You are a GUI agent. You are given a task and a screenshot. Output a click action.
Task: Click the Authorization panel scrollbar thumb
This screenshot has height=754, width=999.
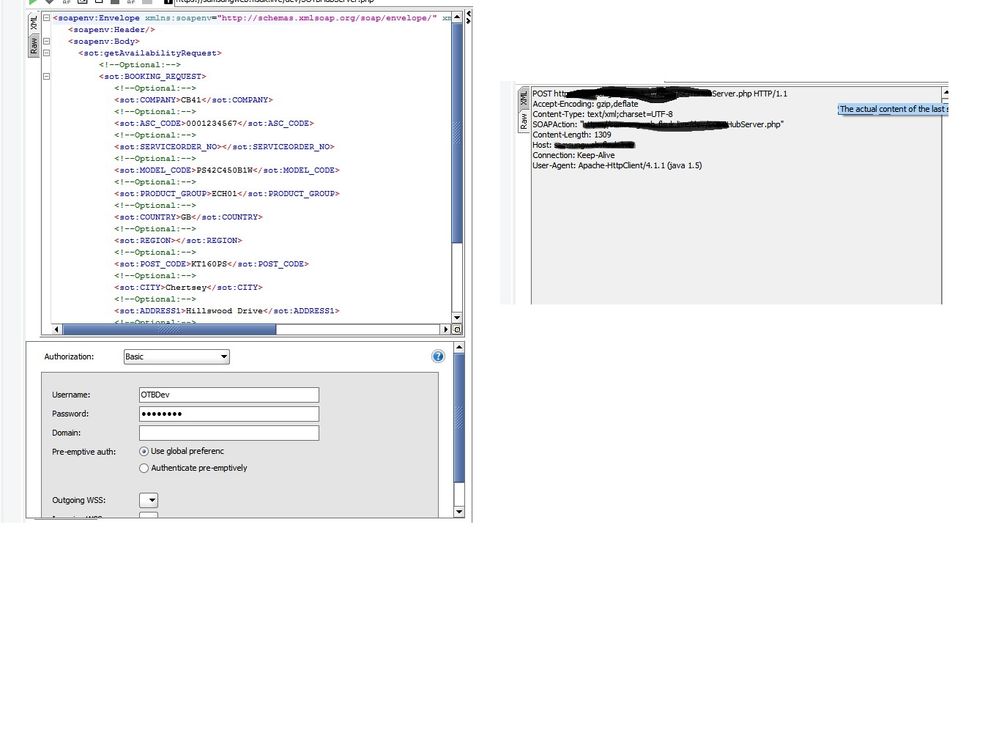tap(459, 417)
